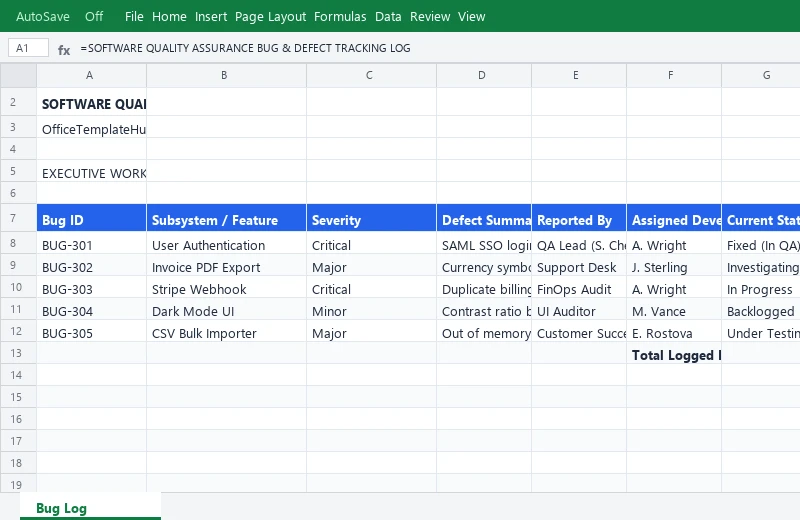Select the Bug Log sheet tab

(90, 508)
